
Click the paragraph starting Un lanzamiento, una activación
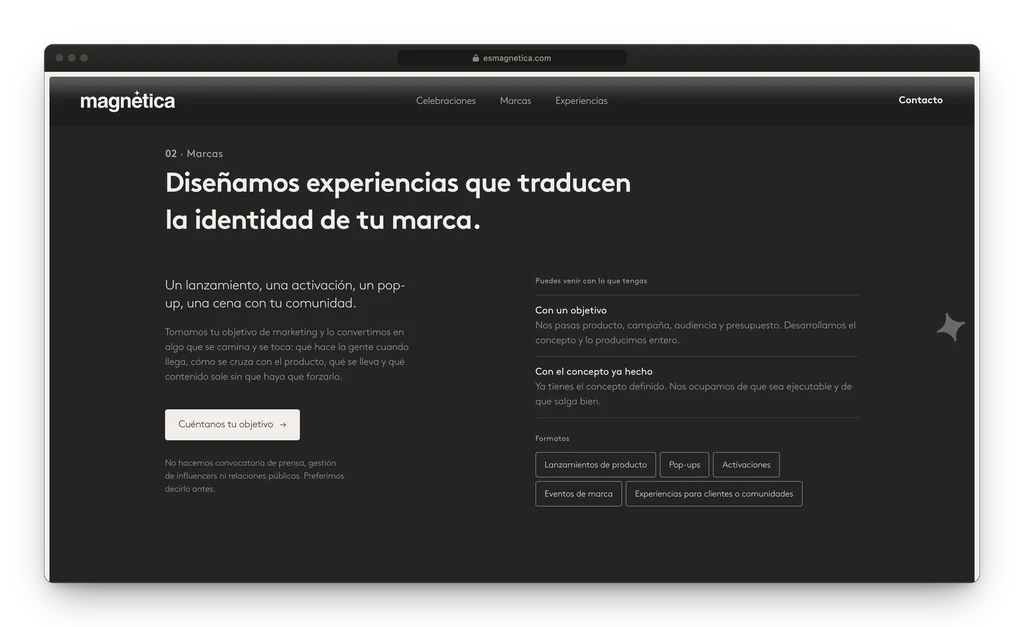[x=285, y=294]
